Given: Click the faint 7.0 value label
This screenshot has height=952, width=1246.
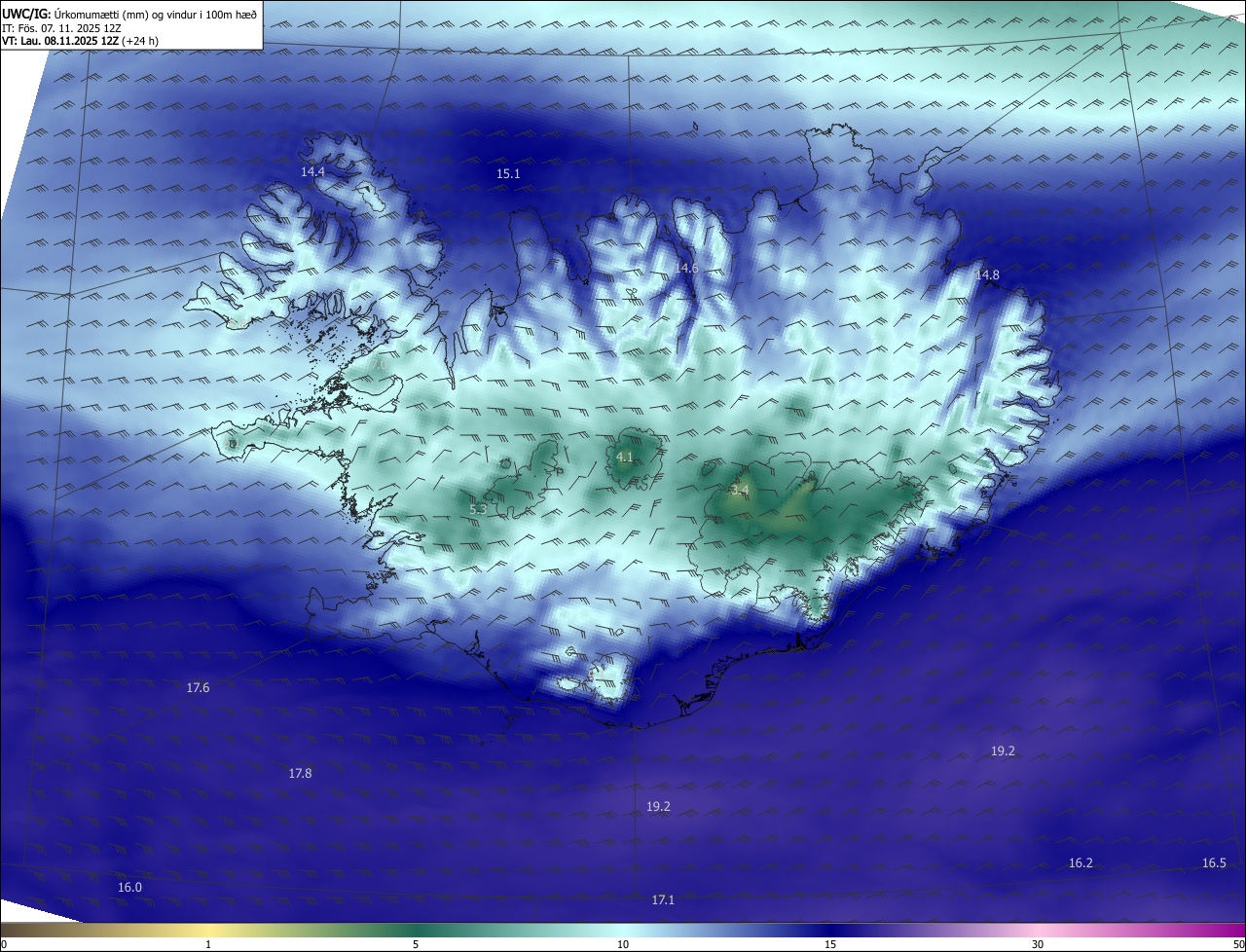Looking at the screenshot, I should coord(381,365).
